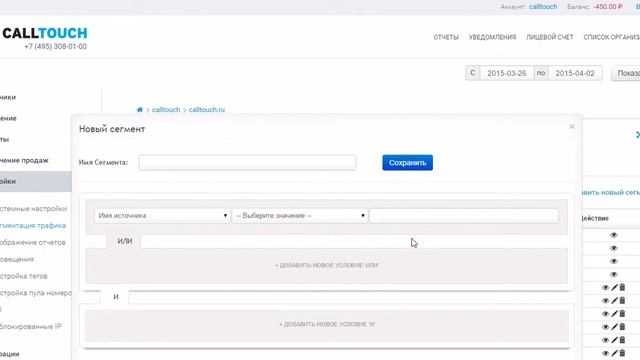
Task: Click the calltouch.ru breadcrumb link
Action: (x=207, y=110)
